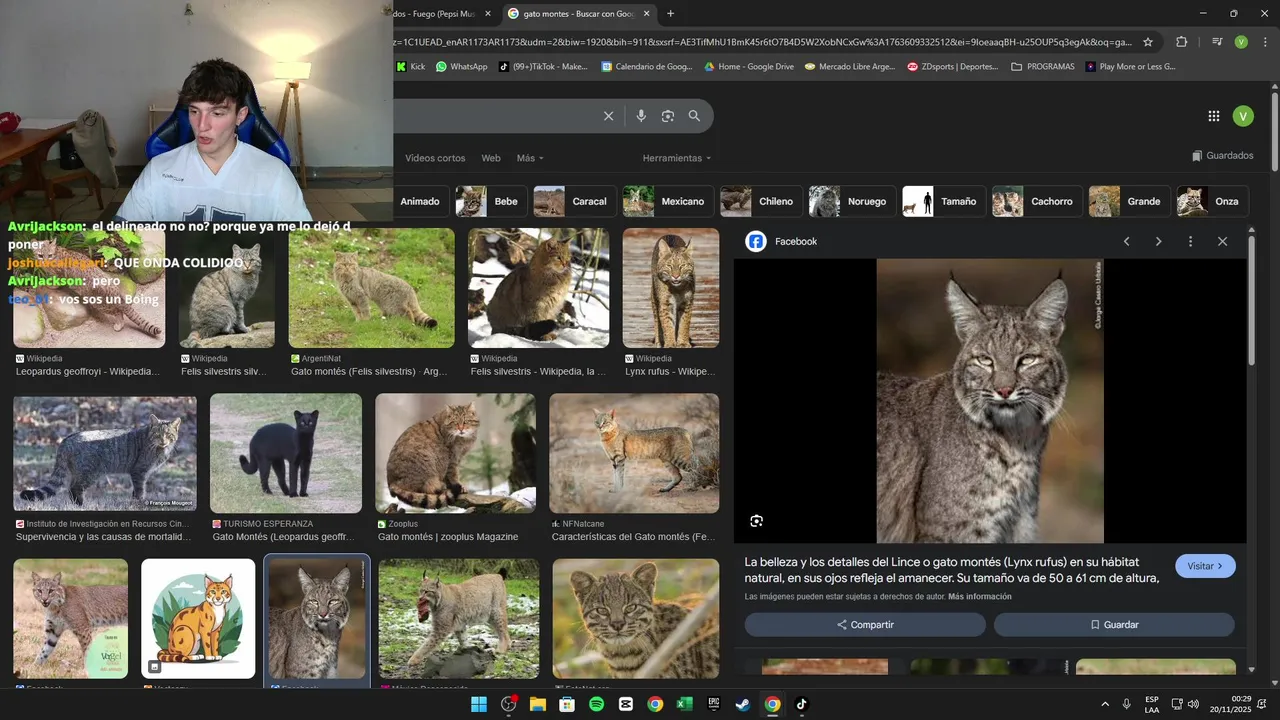Open the Google account avatar on the page
The height and width of the screenshot is (720, 1280).
(x=1243, y=116)
